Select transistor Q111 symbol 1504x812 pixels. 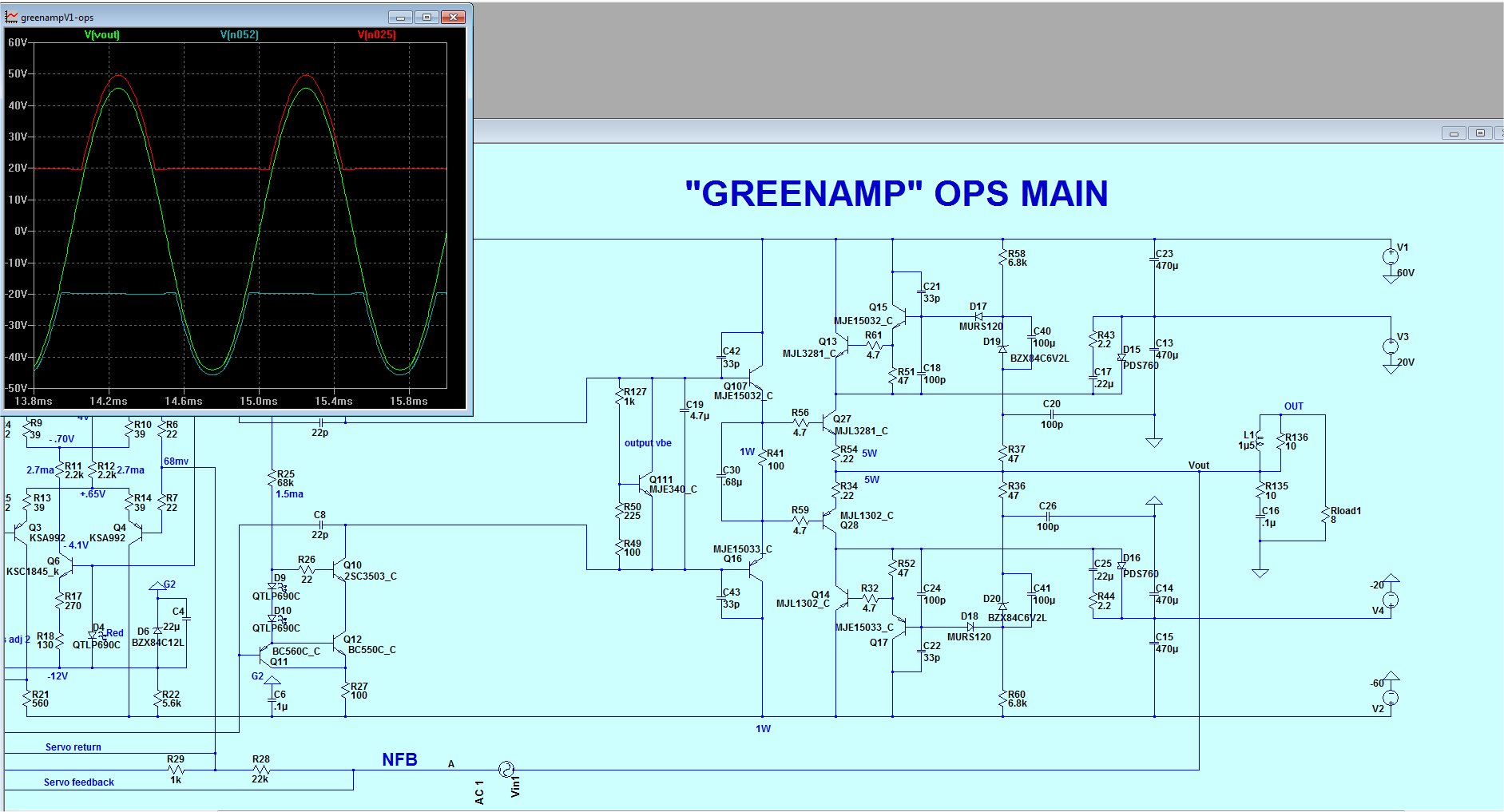(x=645, y=485)
